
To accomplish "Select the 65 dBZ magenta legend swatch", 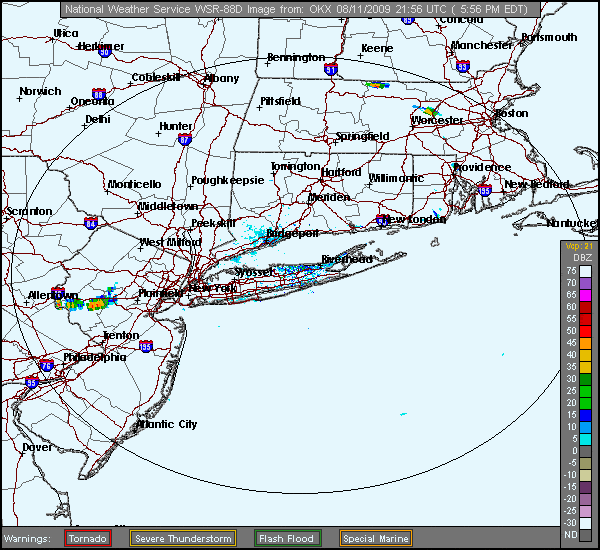I will coord(585,295).
